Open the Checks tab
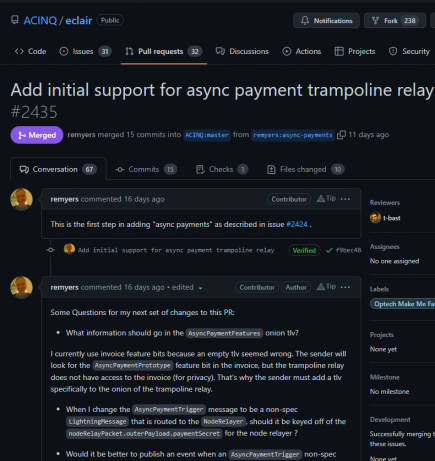435x461 pixels. coord(221,169)
